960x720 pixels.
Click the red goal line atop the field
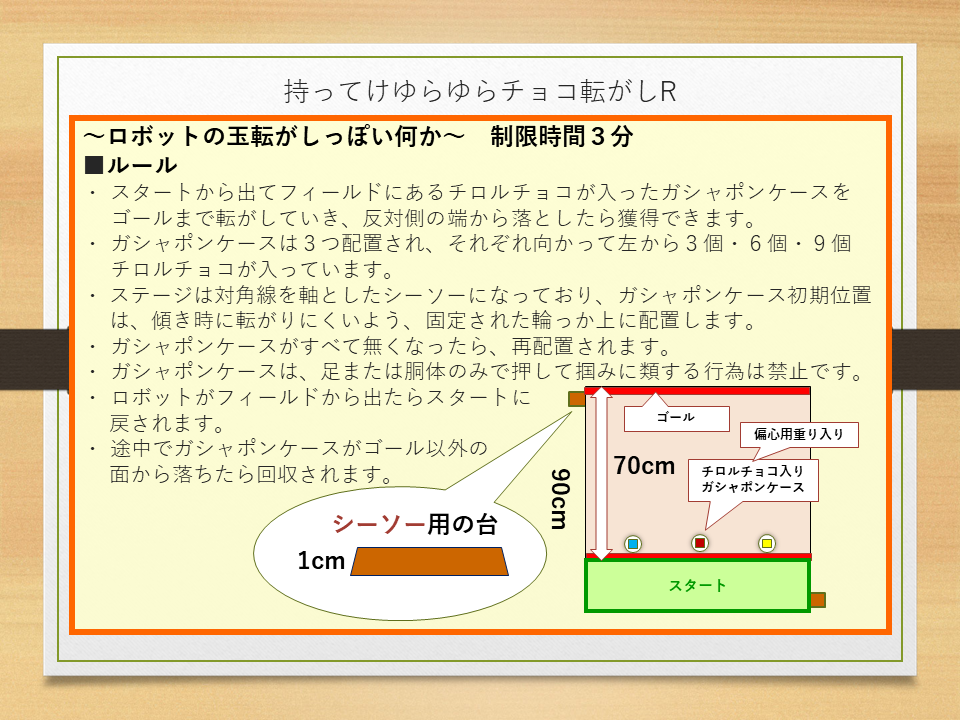[x=697, y=390]
